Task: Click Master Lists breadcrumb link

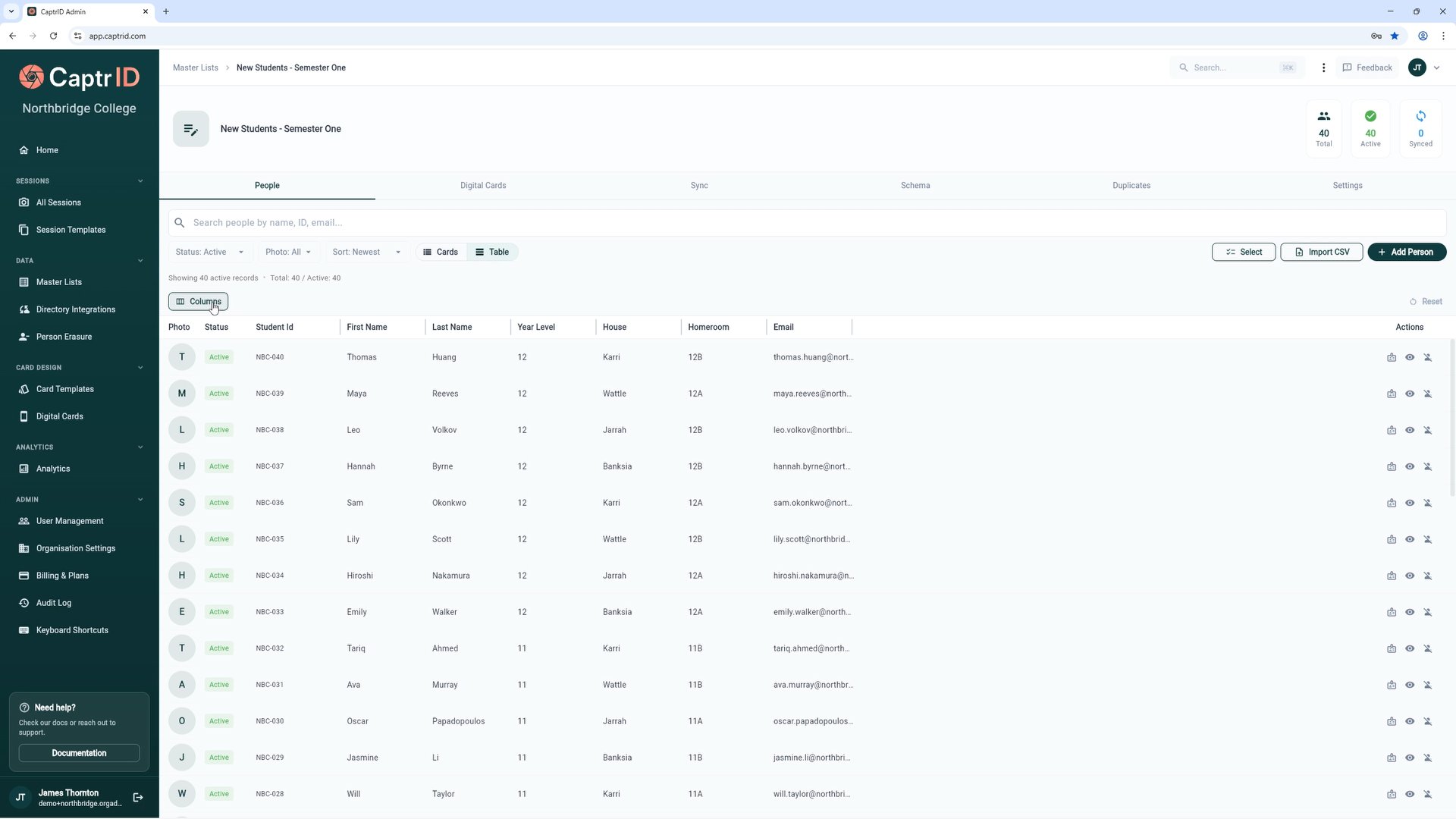Action: [196, 67]
